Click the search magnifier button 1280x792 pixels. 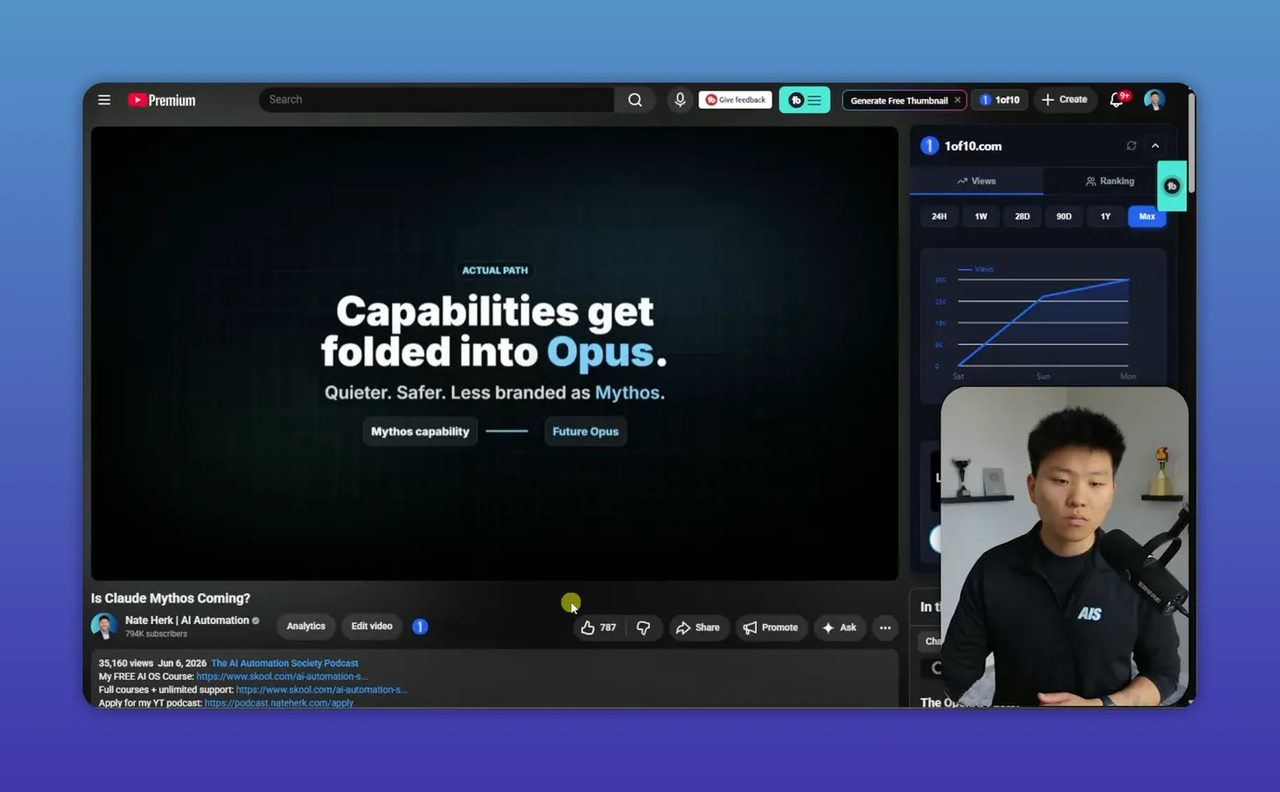pyautogui.click(x=635, y=100)
